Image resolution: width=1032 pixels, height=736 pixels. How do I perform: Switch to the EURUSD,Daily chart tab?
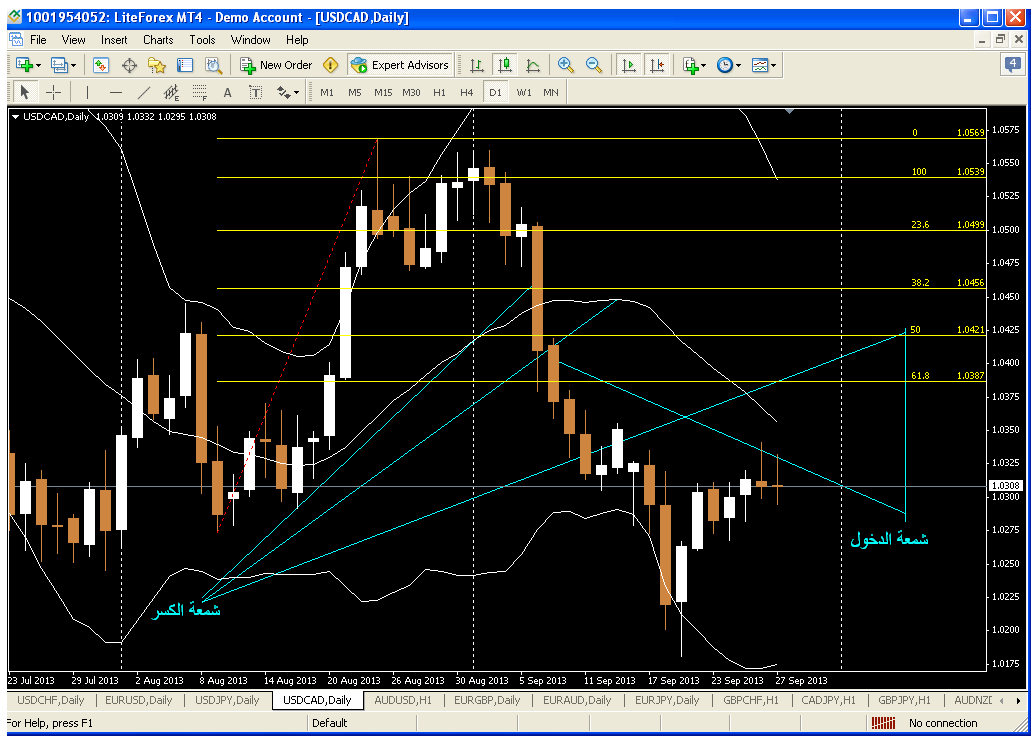click(x=138, y=700)
